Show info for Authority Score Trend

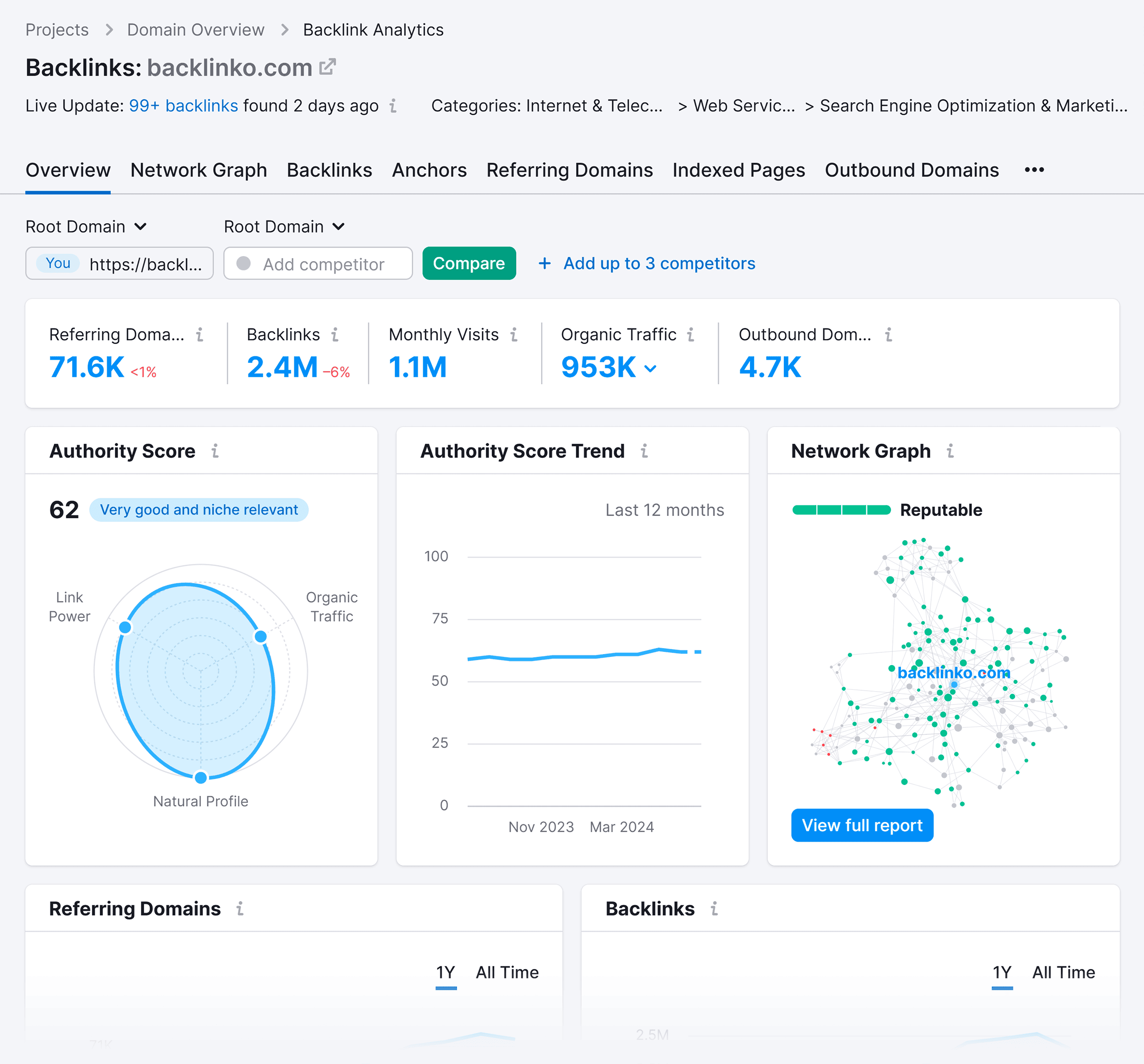coord(644,451)
